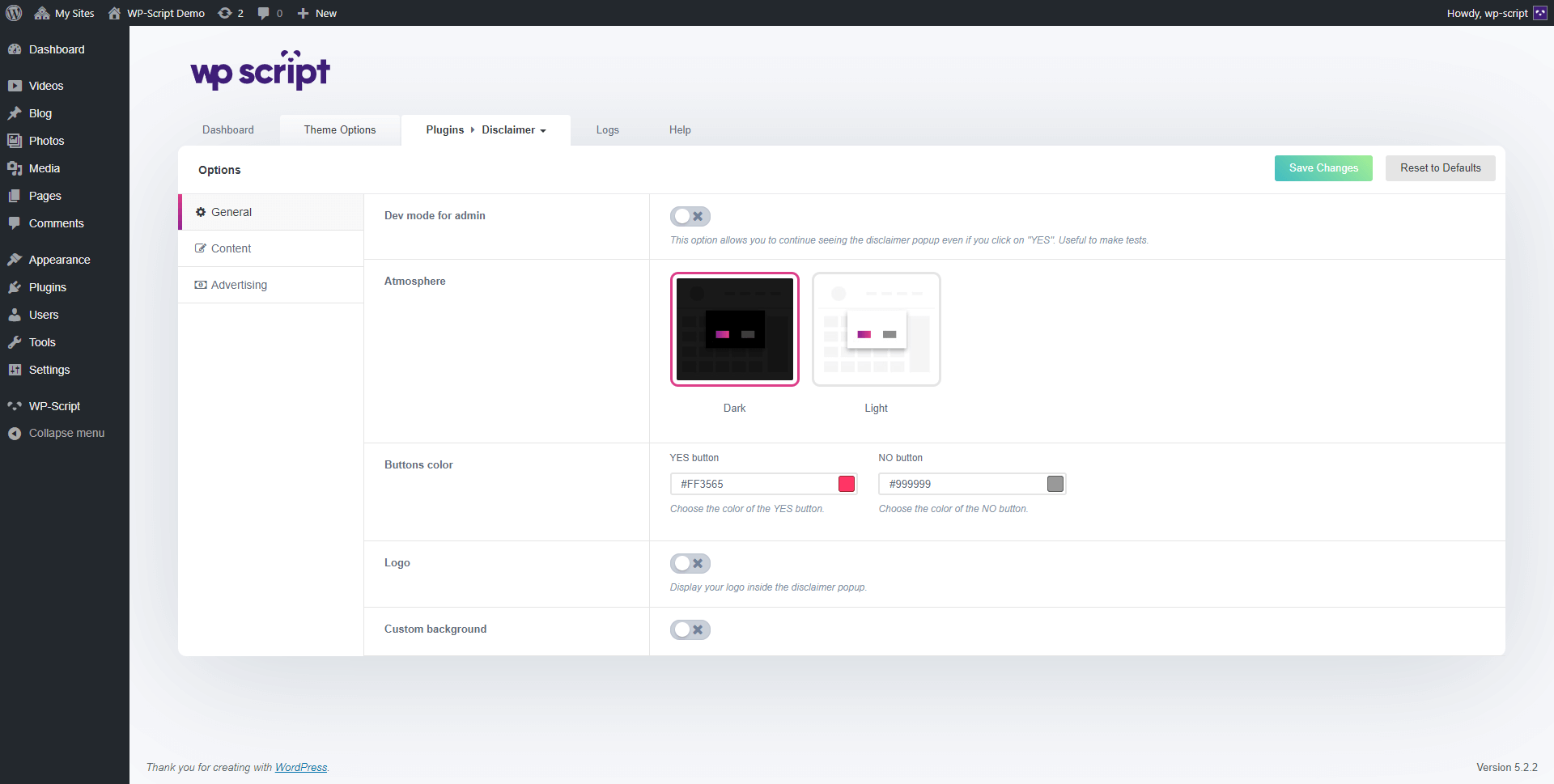Toggle the Logo display switch
This screenshot has width=1554, height=784.
(690, 563)
